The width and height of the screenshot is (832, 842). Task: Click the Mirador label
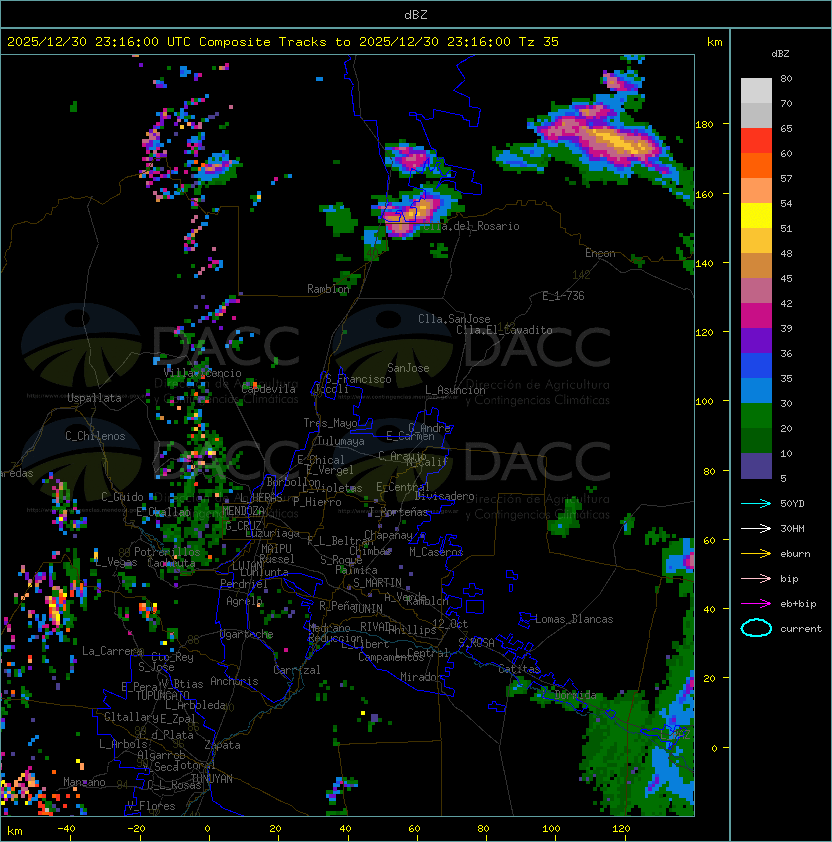[x=421, y=677]
